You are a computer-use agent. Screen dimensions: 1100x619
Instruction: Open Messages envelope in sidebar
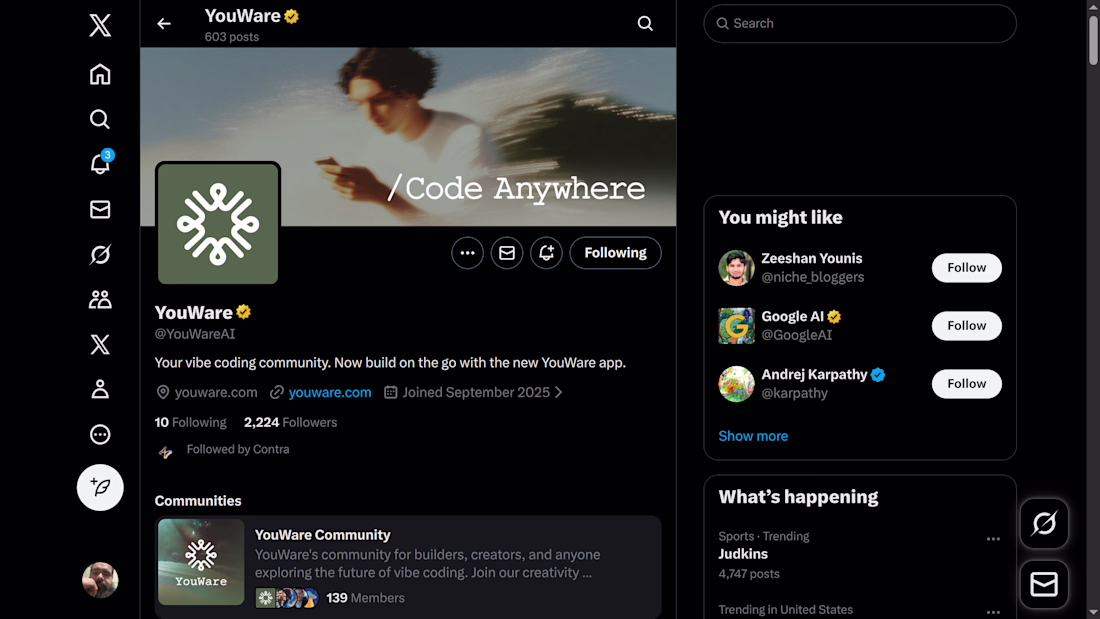(100, 209)
